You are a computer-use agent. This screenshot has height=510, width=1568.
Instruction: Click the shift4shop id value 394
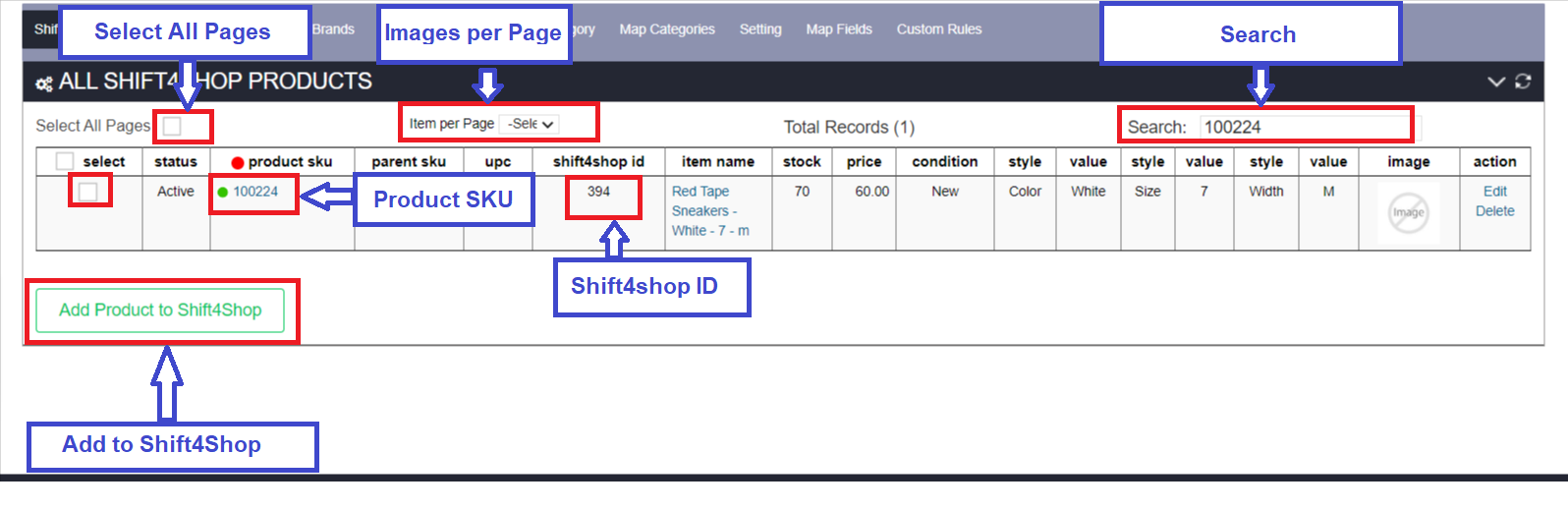click(x=598, y=192)
